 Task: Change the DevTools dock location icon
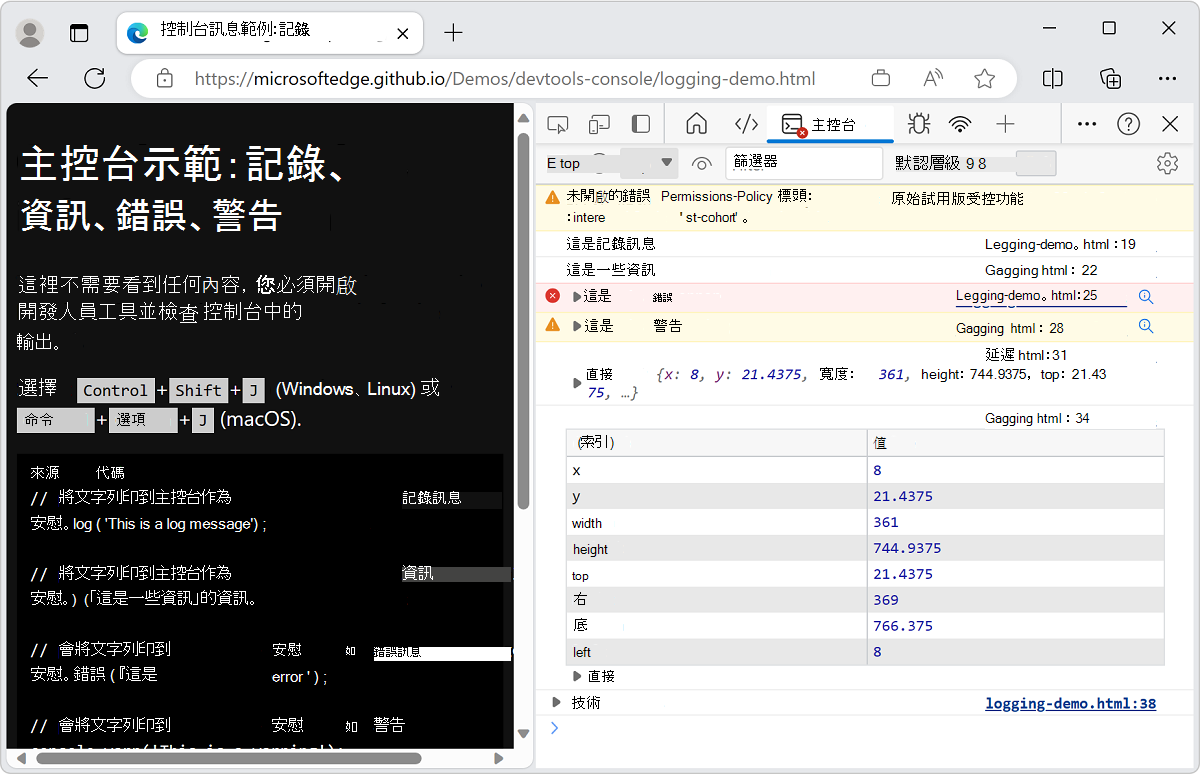[x=639, y=123]
